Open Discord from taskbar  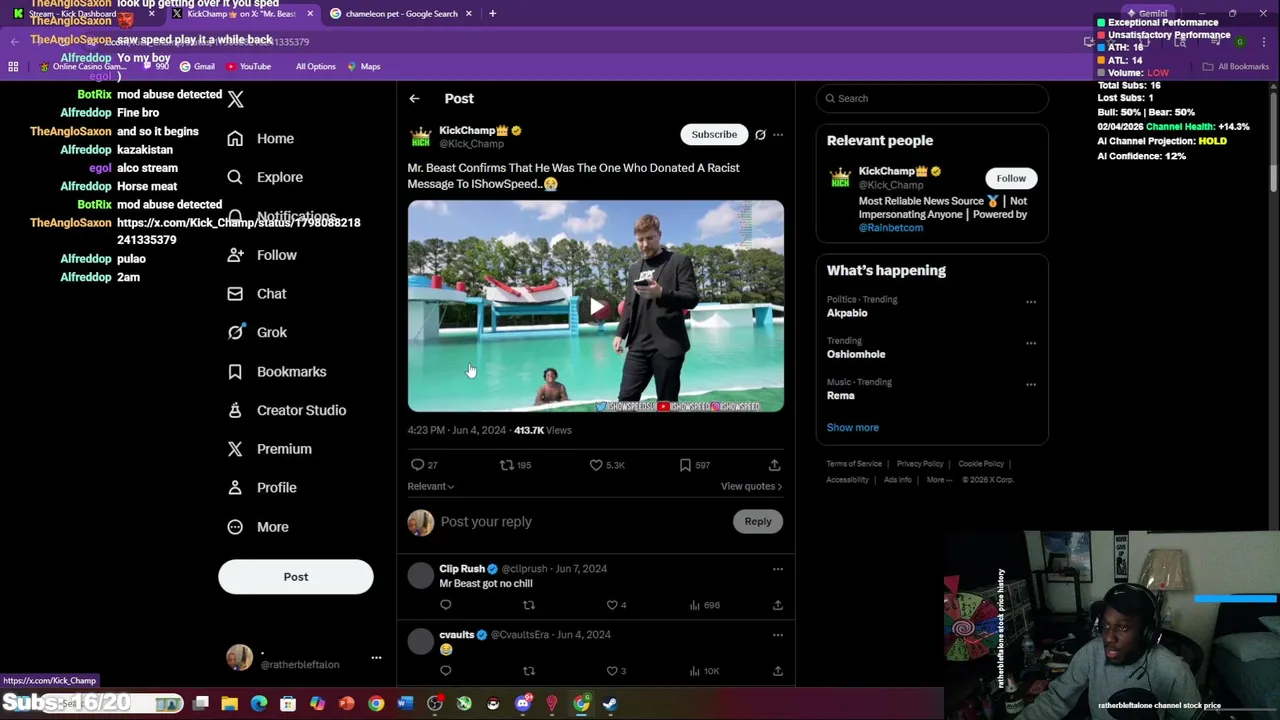point(523,704)
